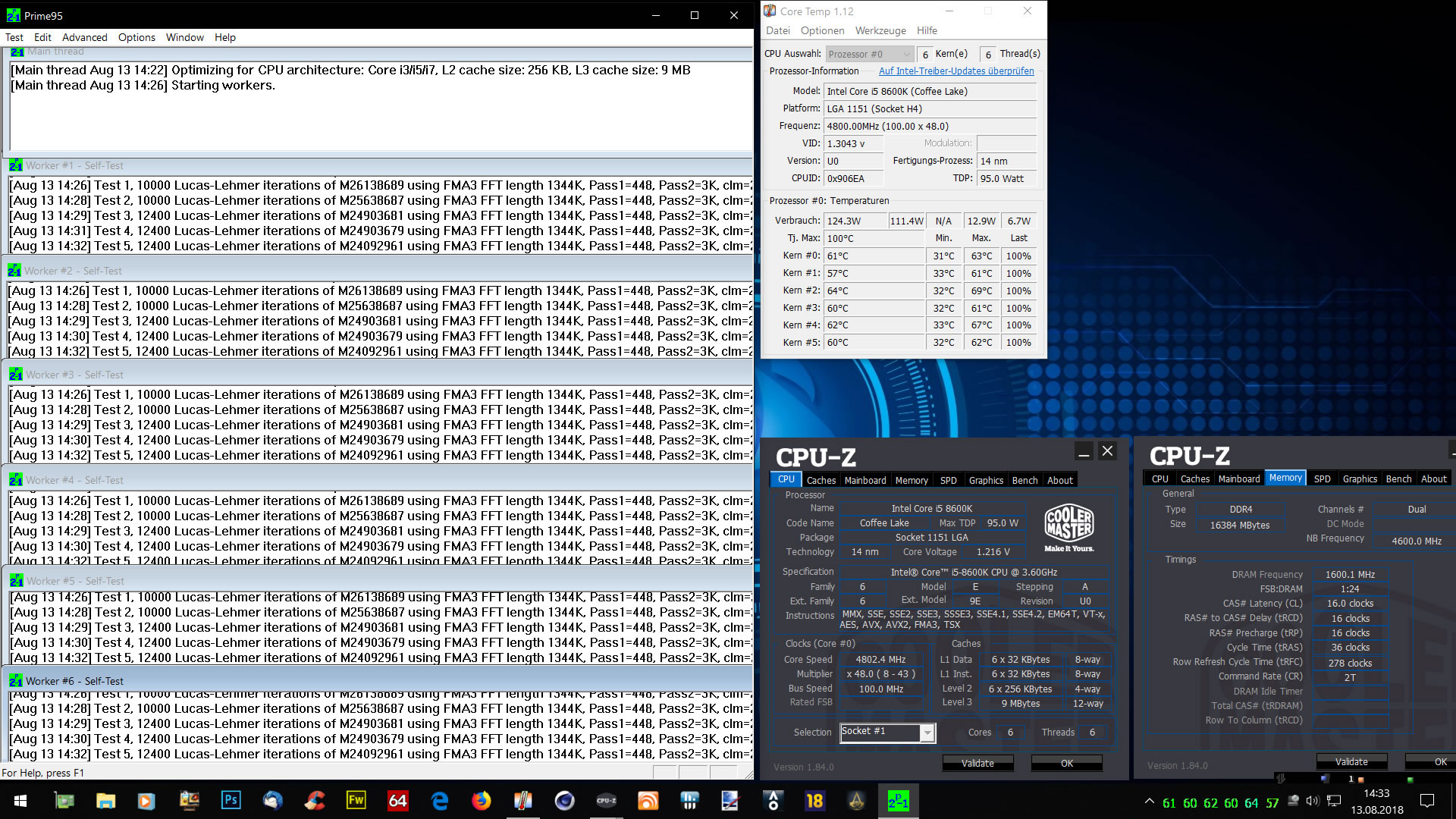
Task: Open the AIDA64 taskbar icon
Action: [x=397, y=801]
